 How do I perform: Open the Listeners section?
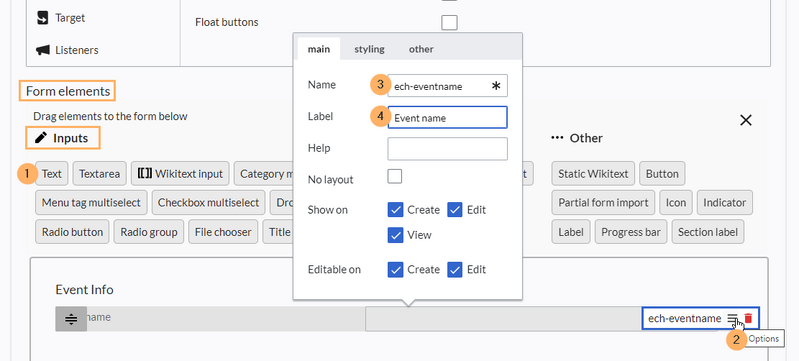67,50
